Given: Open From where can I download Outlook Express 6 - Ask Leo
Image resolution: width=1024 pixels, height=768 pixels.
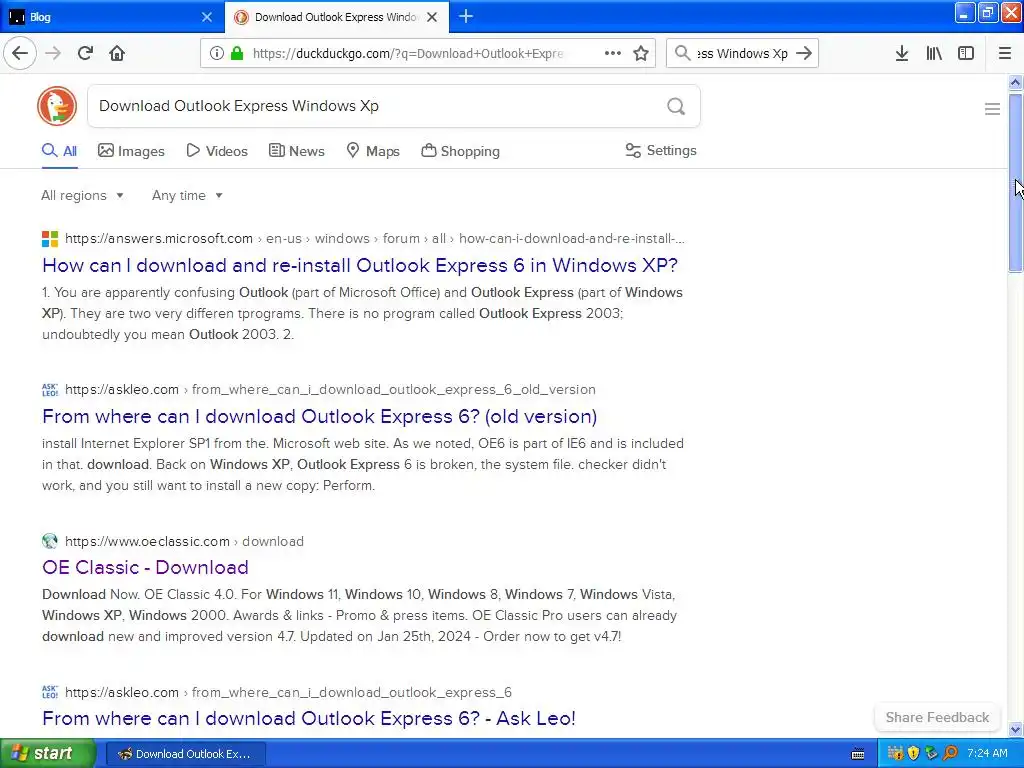Looking at the screenshot, I should click(x=309, y=718).
